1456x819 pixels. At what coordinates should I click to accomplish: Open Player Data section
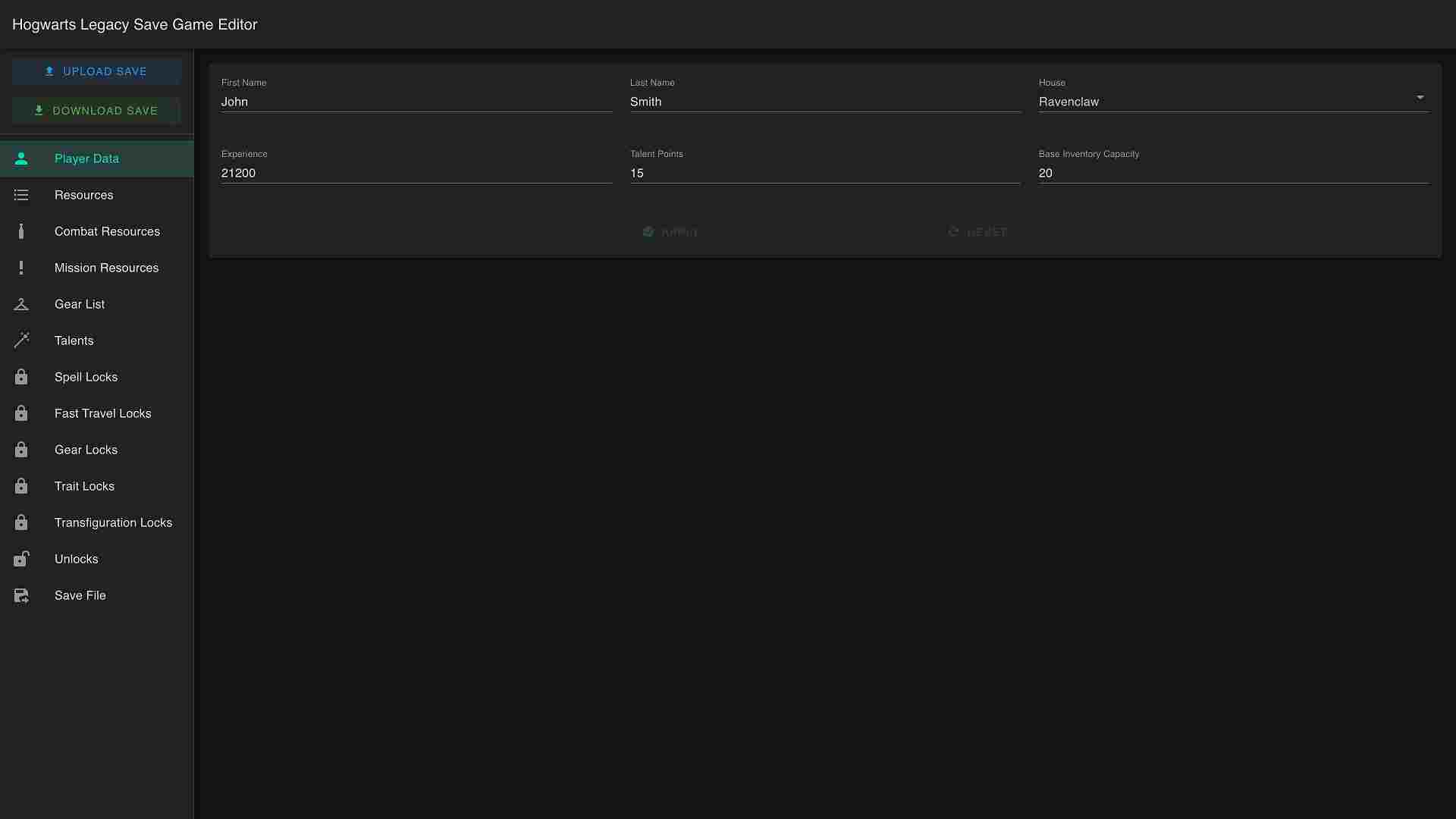coord(97,158)
